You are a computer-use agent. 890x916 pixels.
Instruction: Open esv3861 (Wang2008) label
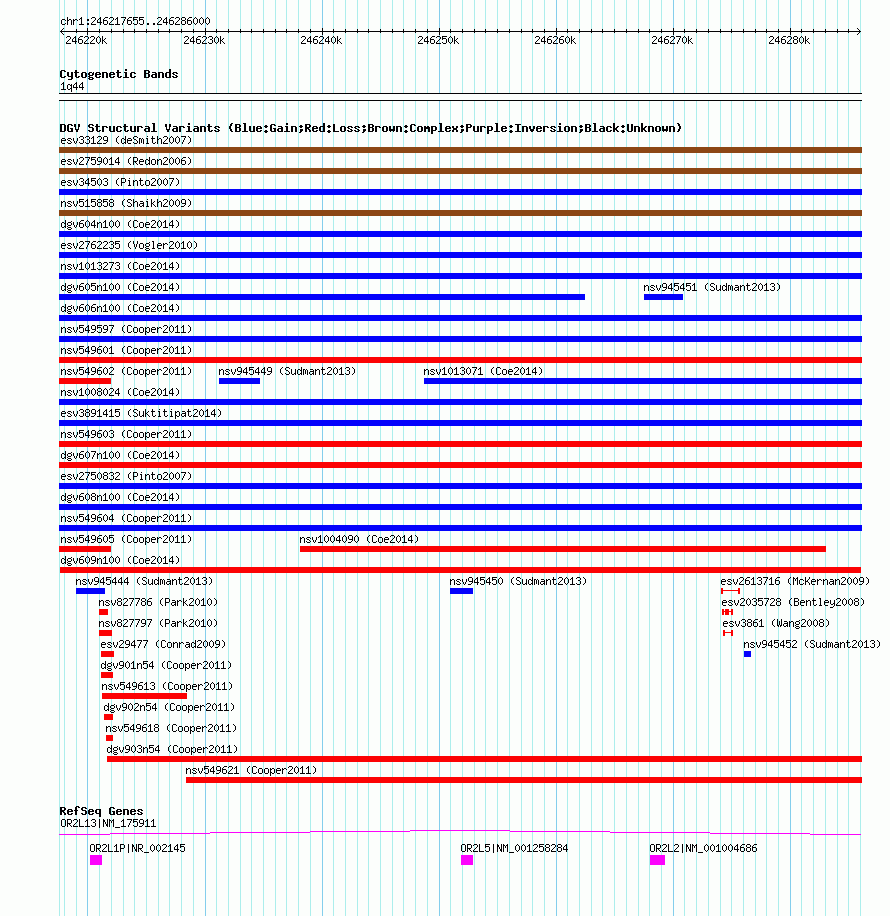point(776,624)
